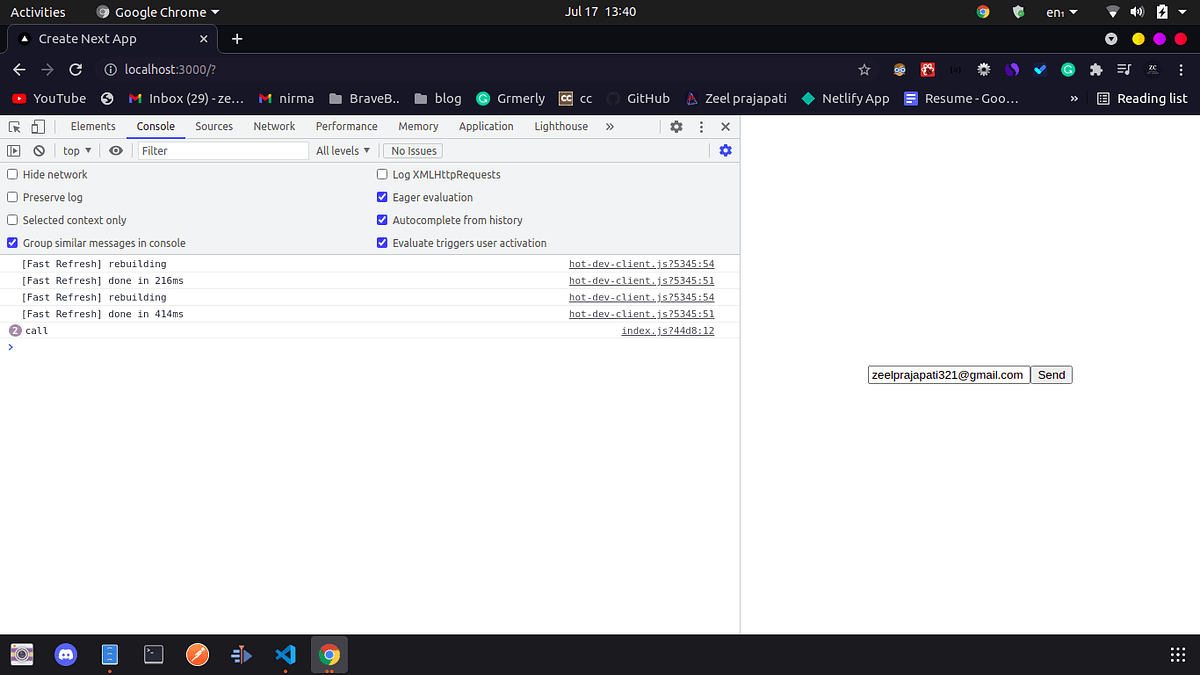The height and width of the screenshot is (675, 1200).
Task: Activate the inspect element picker icon
Action: point(15,127)
